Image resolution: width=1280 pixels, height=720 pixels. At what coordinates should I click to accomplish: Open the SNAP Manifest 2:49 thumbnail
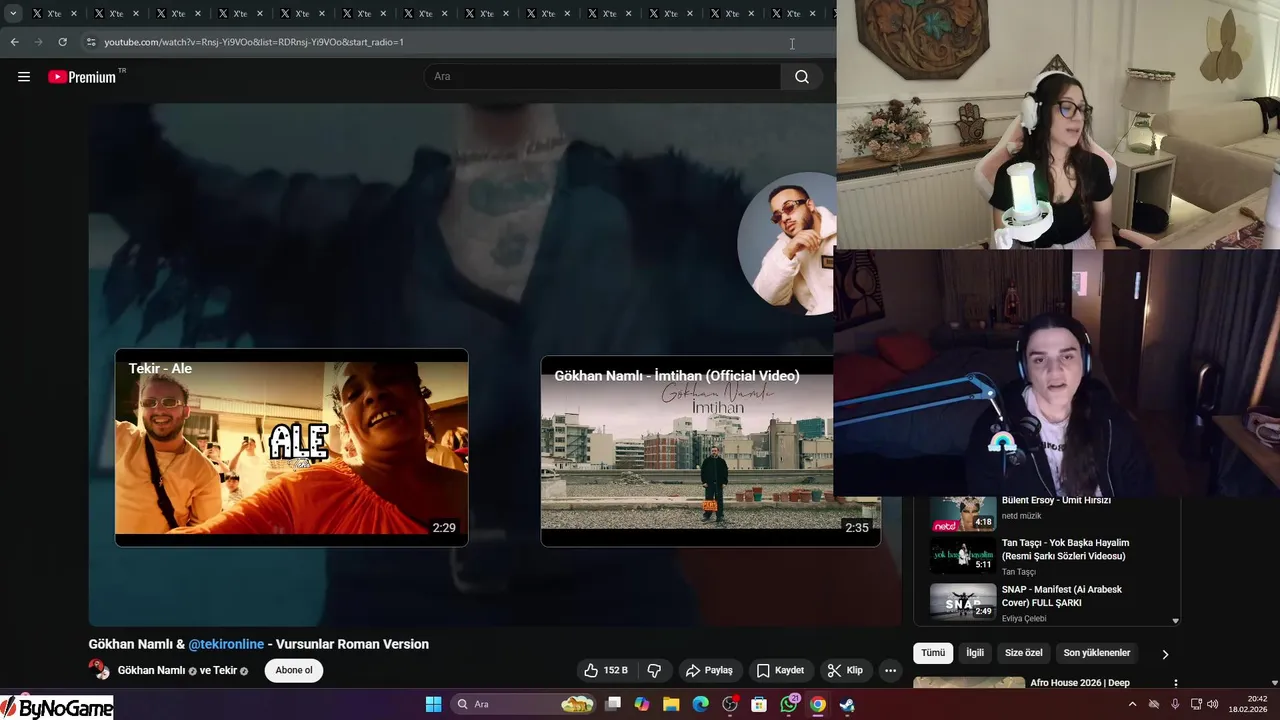[x=963, y=601]
